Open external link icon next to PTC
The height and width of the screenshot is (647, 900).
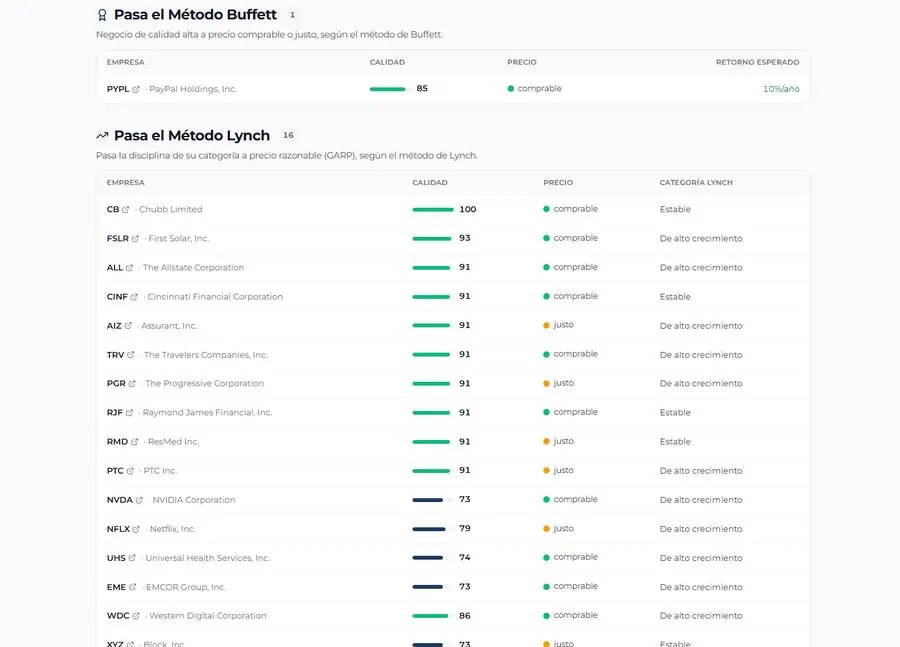[130, 471]
